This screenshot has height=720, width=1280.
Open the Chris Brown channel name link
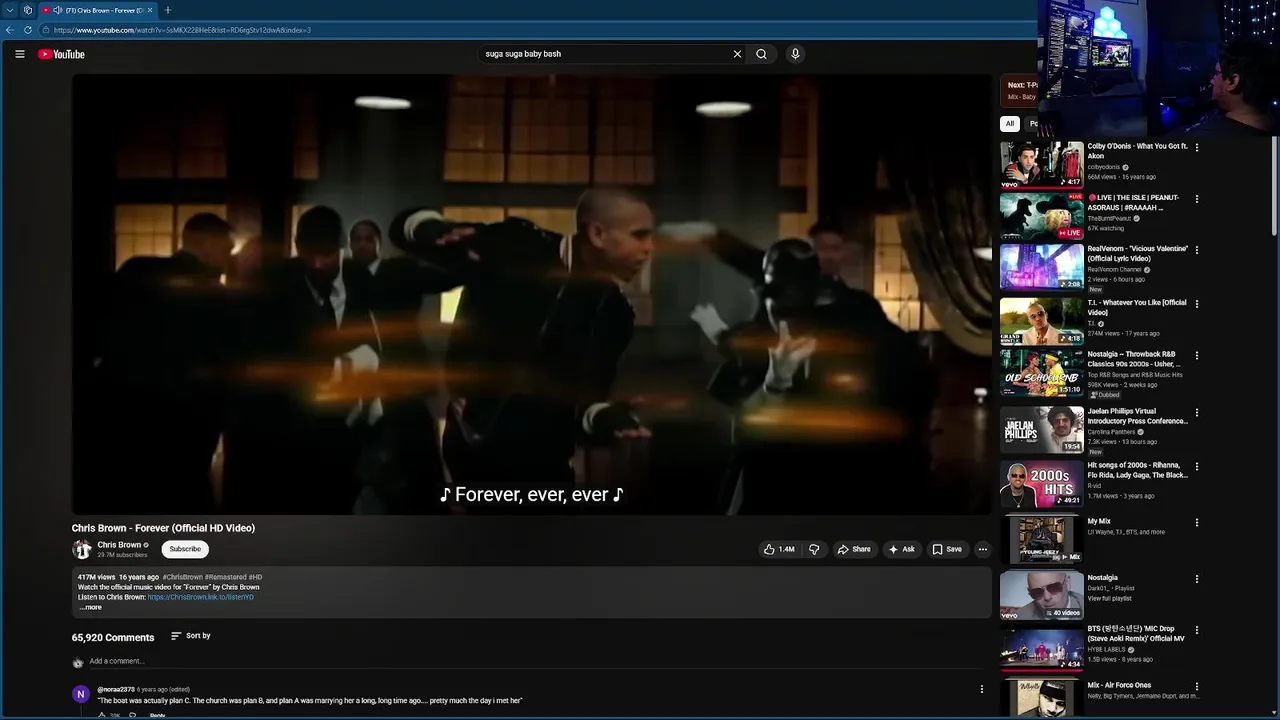(119, 545)
